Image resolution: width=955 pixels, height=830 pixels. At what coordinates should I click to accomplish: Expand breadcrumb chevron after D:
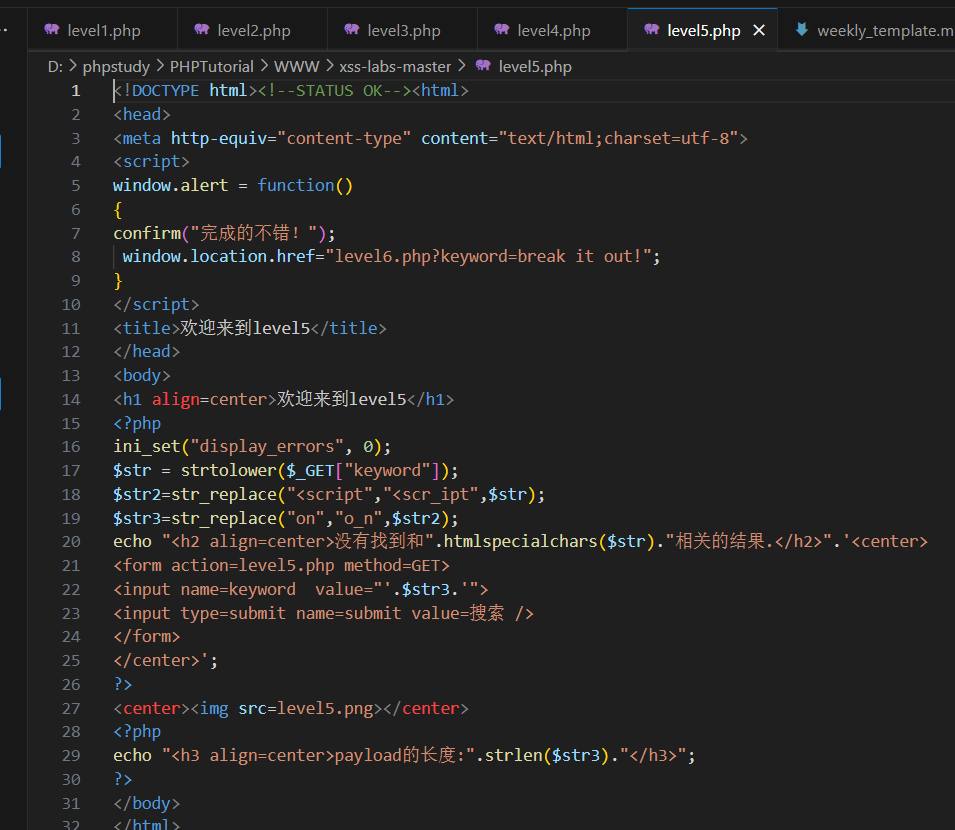click(72, 66)
